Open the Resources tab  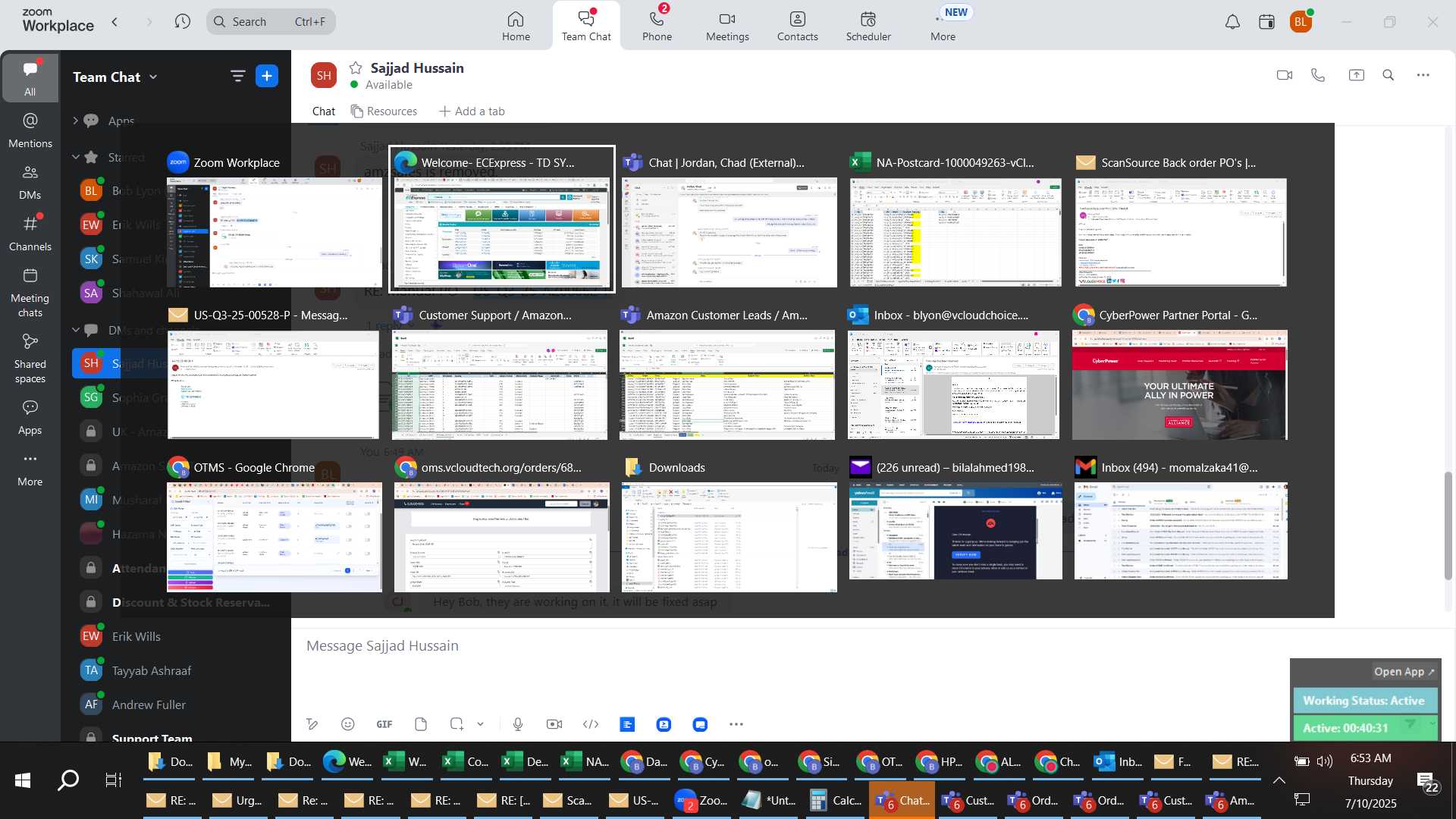(384, 111)
